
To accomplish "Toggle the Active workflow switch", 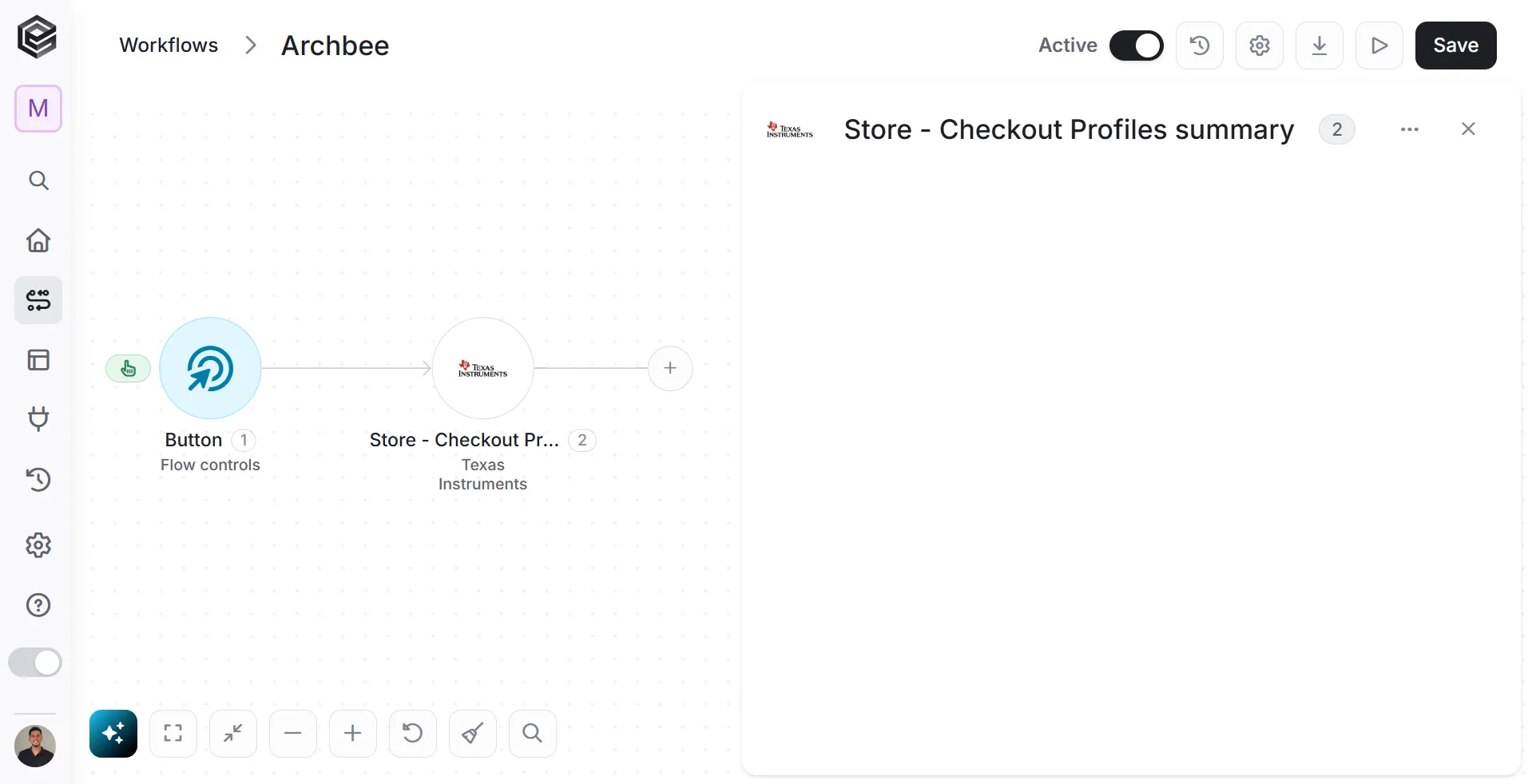I will point(1137,46).
